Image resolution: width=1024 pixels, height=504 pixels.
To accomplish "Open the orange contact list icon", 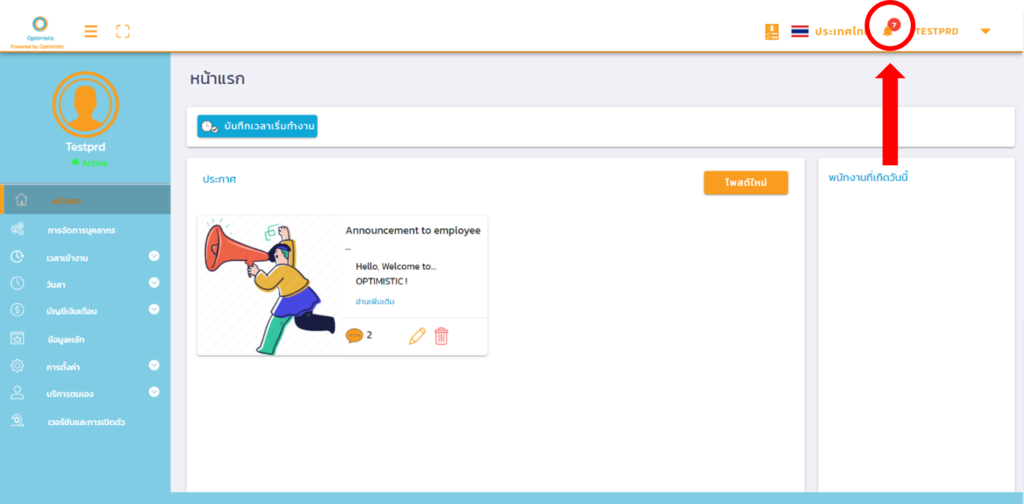I will pos(771,31).
